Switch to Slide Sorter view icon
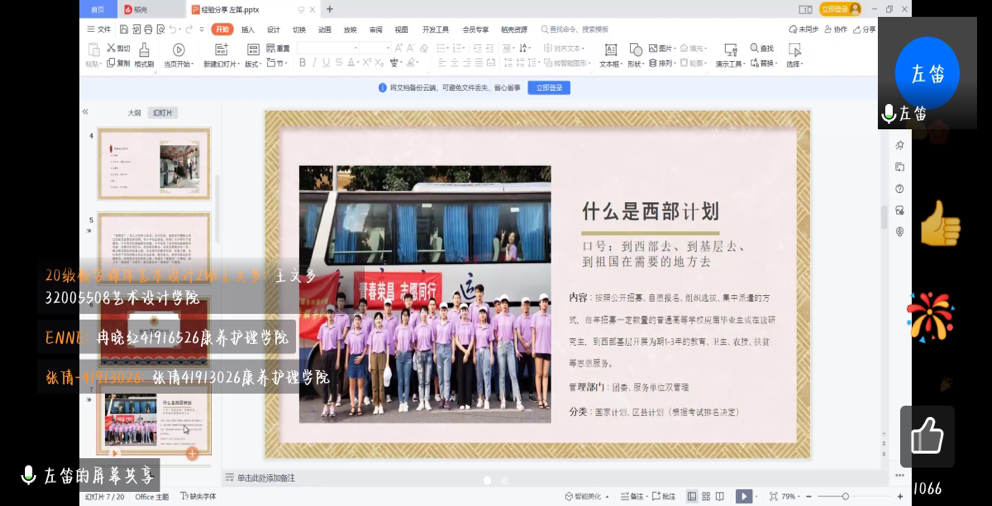Viewport: 992px width, 506px height. pos(705,497)
